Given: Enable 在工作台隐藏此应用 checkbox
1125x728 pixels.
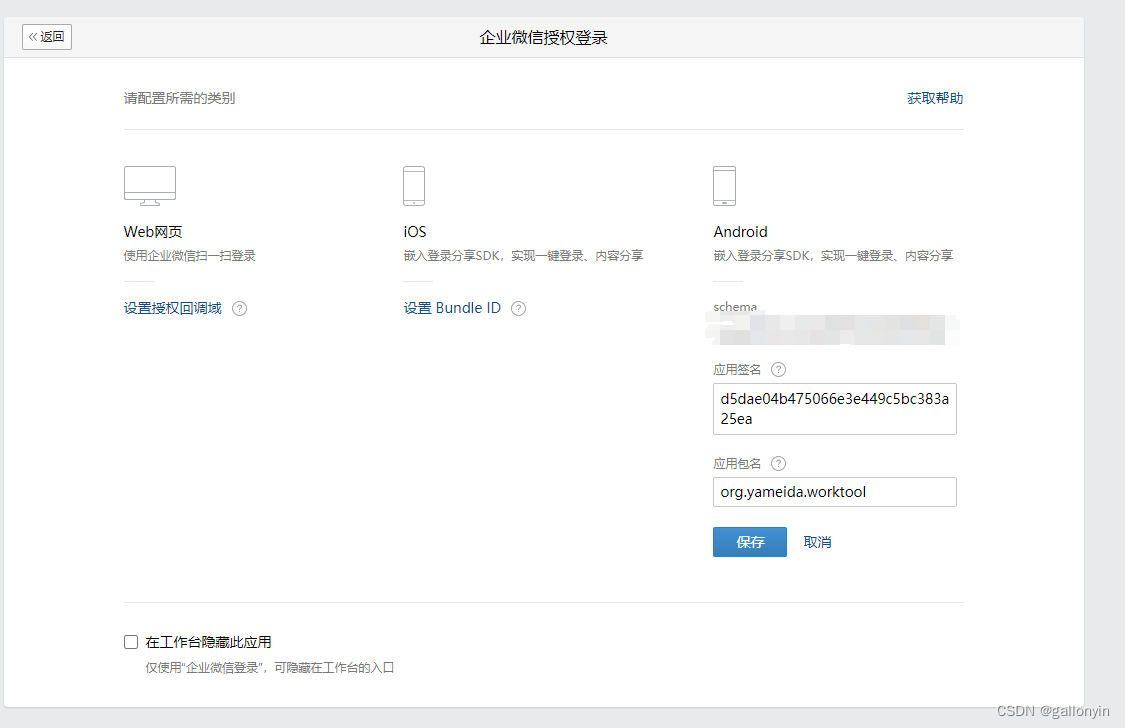Looking at the screenshot, I should pyautogui.click(x=131, y=642).
